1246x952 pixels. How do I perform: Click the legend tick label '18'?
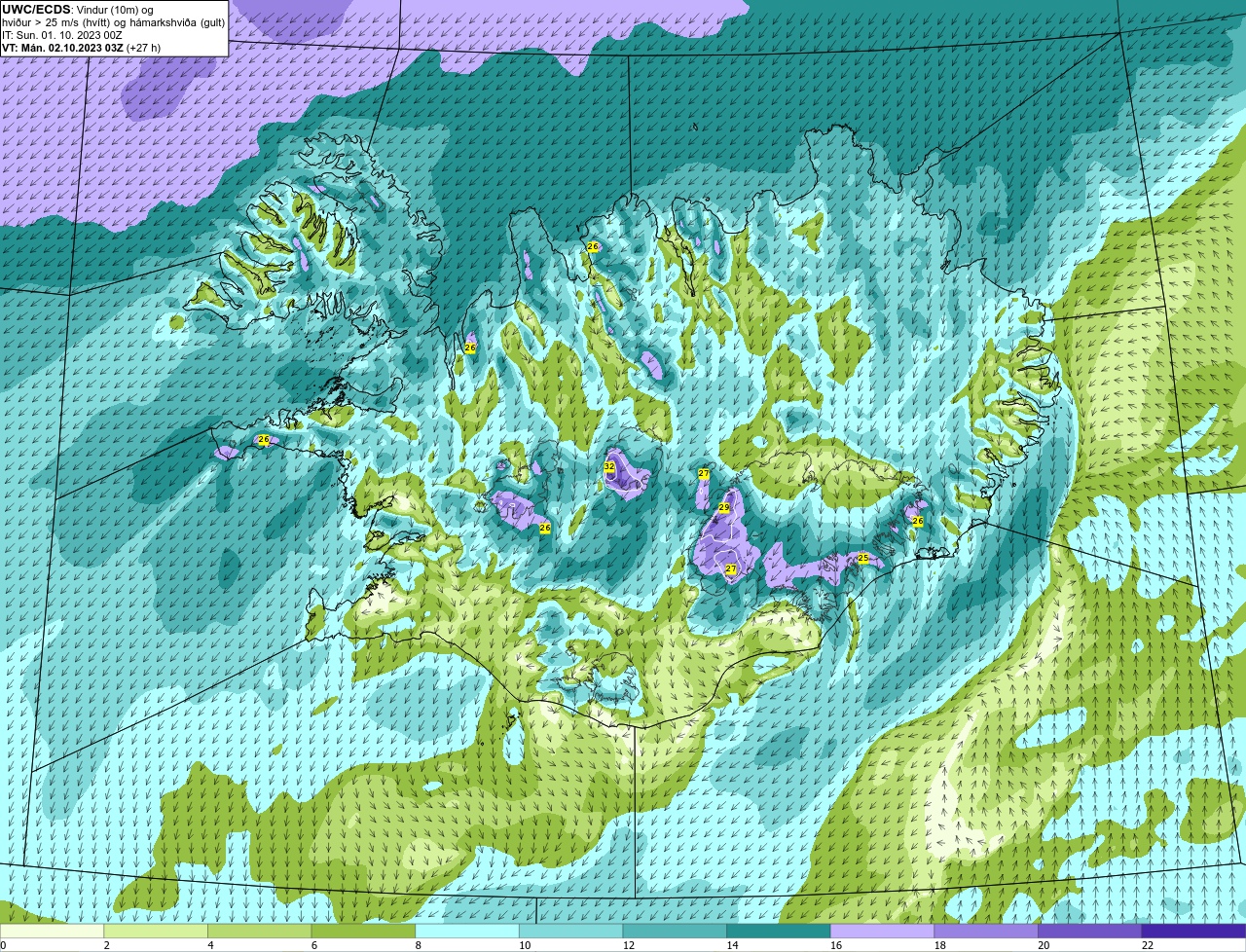tap(939, 945)
